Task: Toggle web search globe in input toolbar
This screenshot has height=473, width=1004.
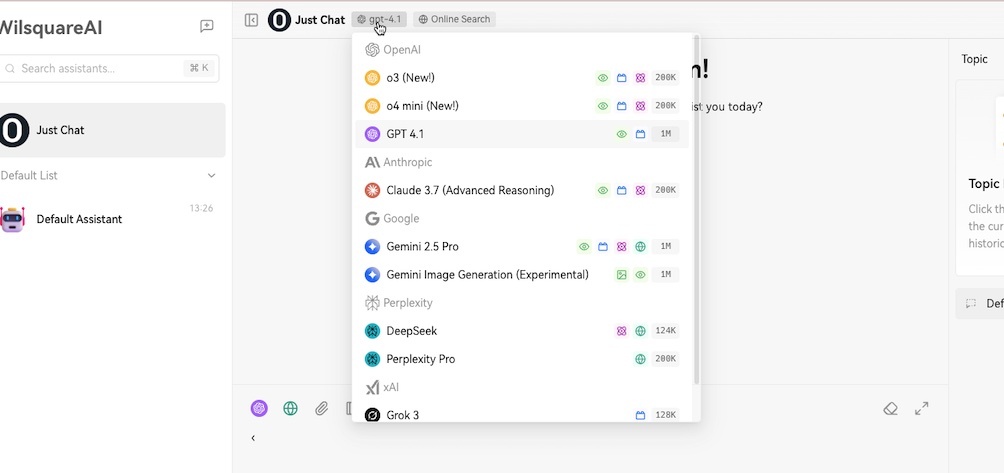Action: tap(290, 408)
